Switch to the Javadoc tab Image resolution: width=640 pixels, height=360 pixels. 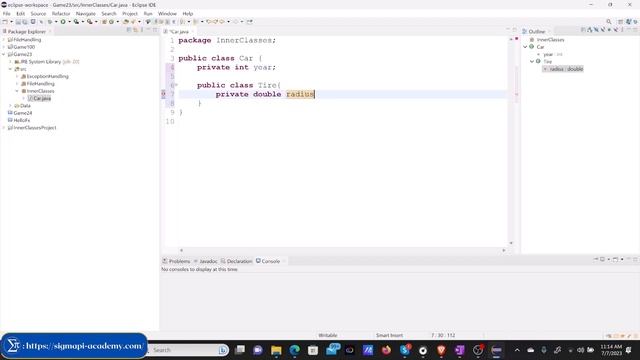205,261
